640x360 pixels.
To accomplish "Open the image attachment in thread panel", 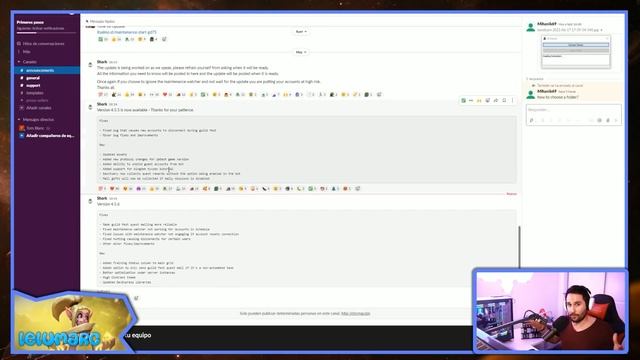I will (x=576, y=52).
